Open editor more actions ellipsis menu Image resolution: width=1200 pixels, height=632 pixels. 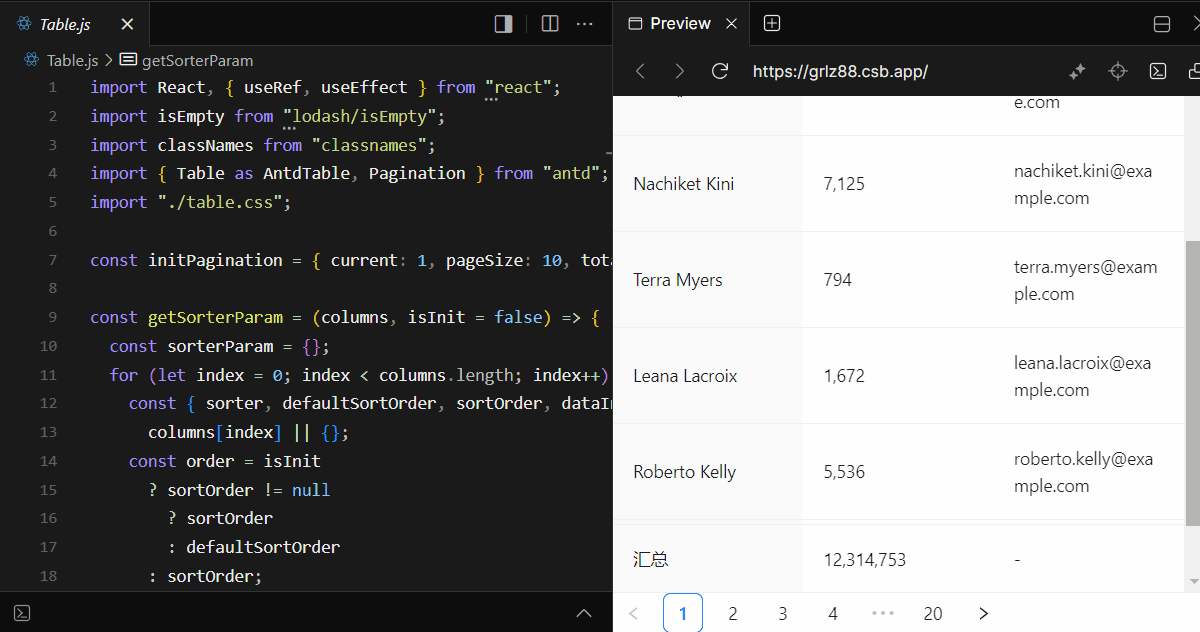[586, 24]
